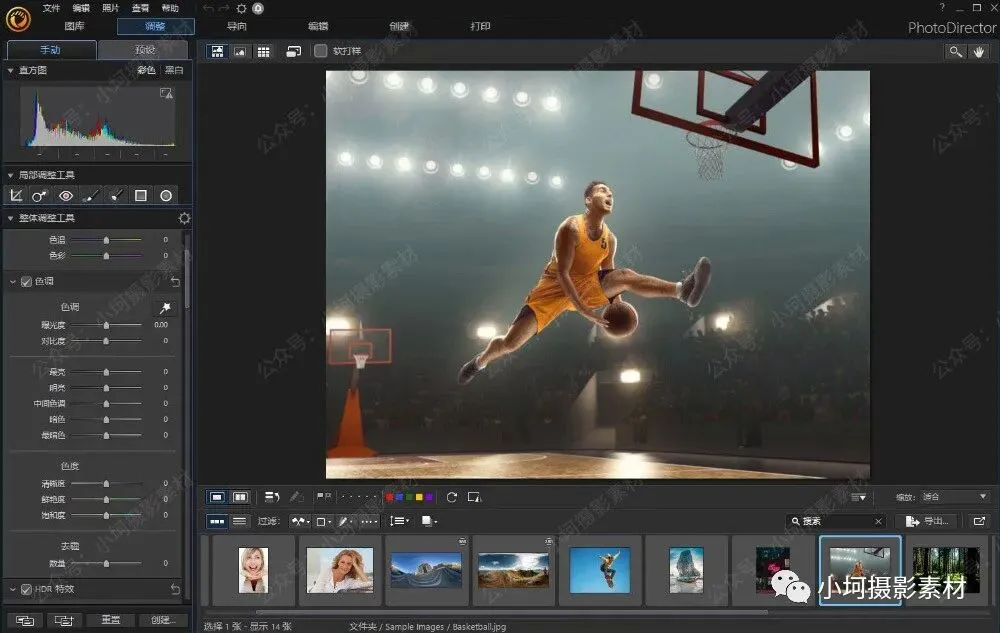
Task: Click the white balance eyedropper in 色调
Action: 165,309
